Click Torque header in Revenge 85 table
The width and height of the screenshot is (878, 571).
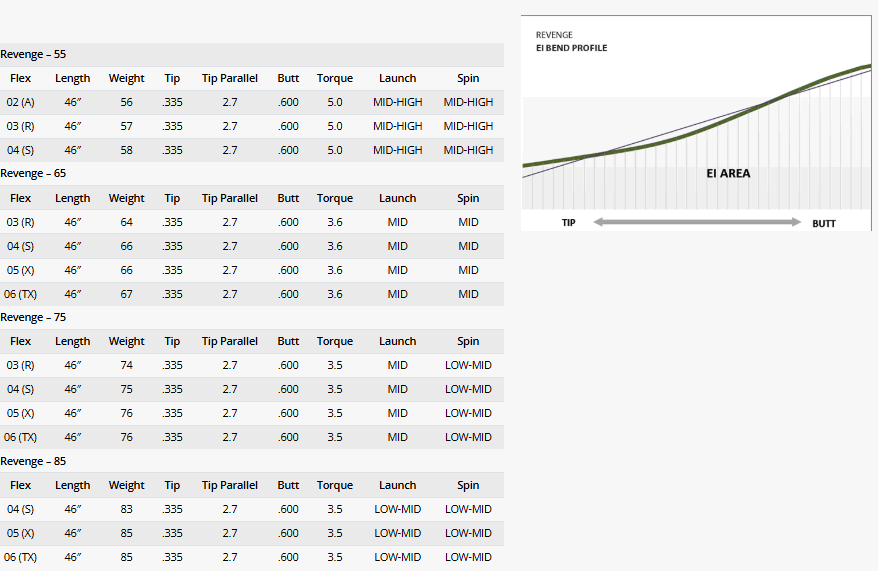coord(335,485)
